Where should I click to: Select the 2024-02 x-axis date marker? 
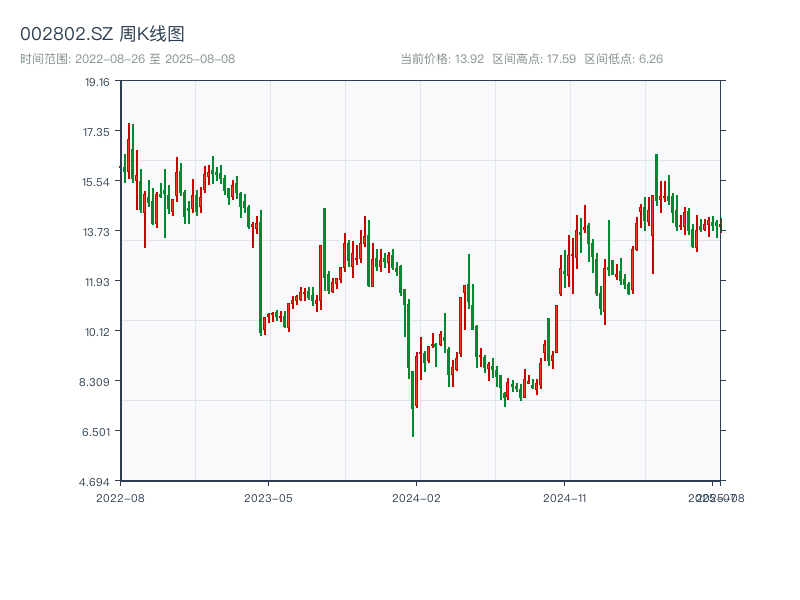[x=416, y=497]
